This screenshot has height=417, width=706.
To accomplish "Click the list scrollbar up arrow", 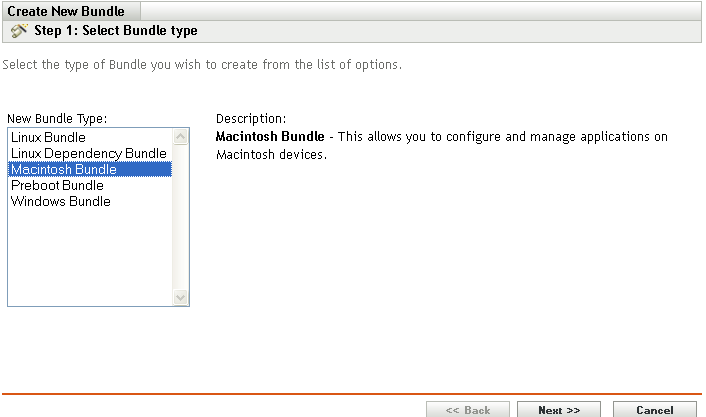I will tap(181, 137).
